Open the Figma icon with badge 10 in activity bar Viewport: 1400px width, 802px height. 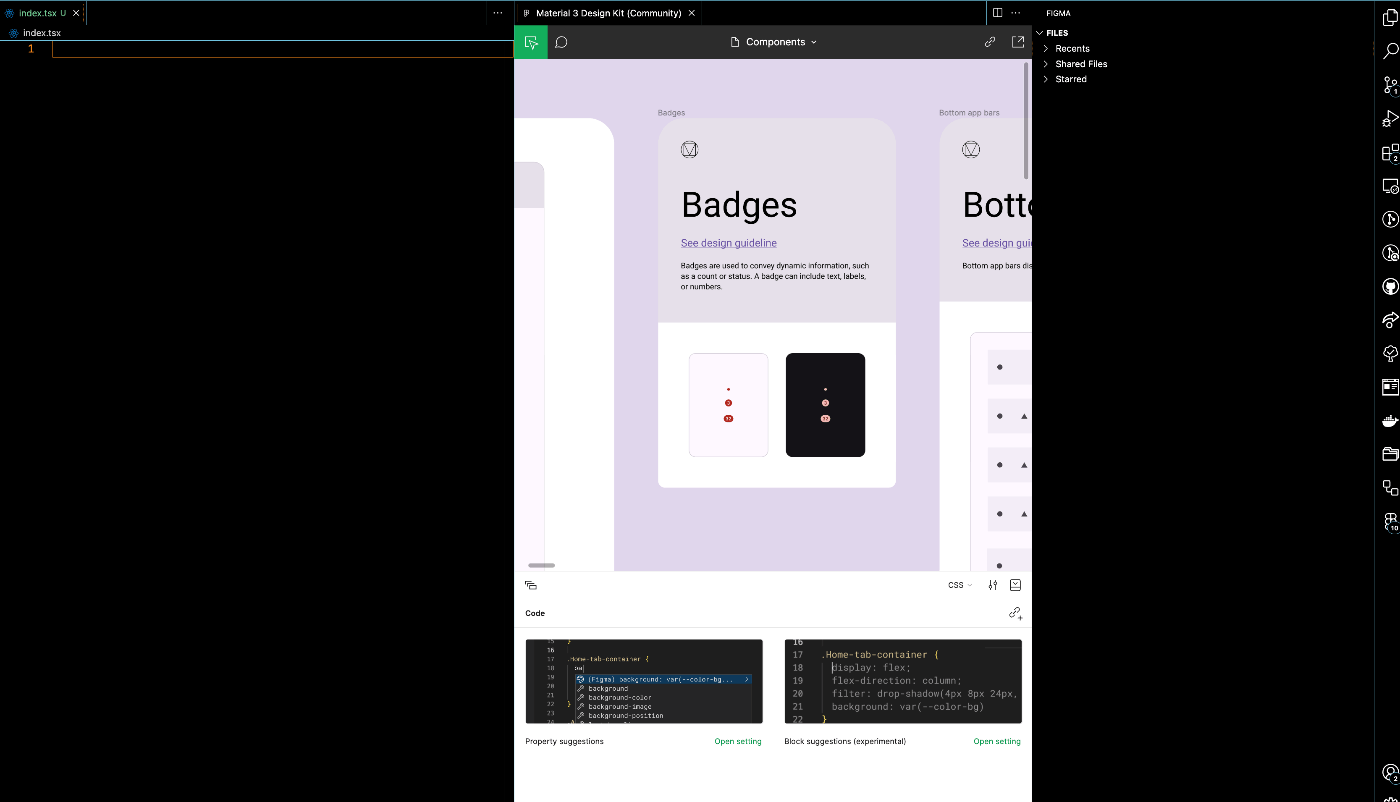pos(1390,521)
